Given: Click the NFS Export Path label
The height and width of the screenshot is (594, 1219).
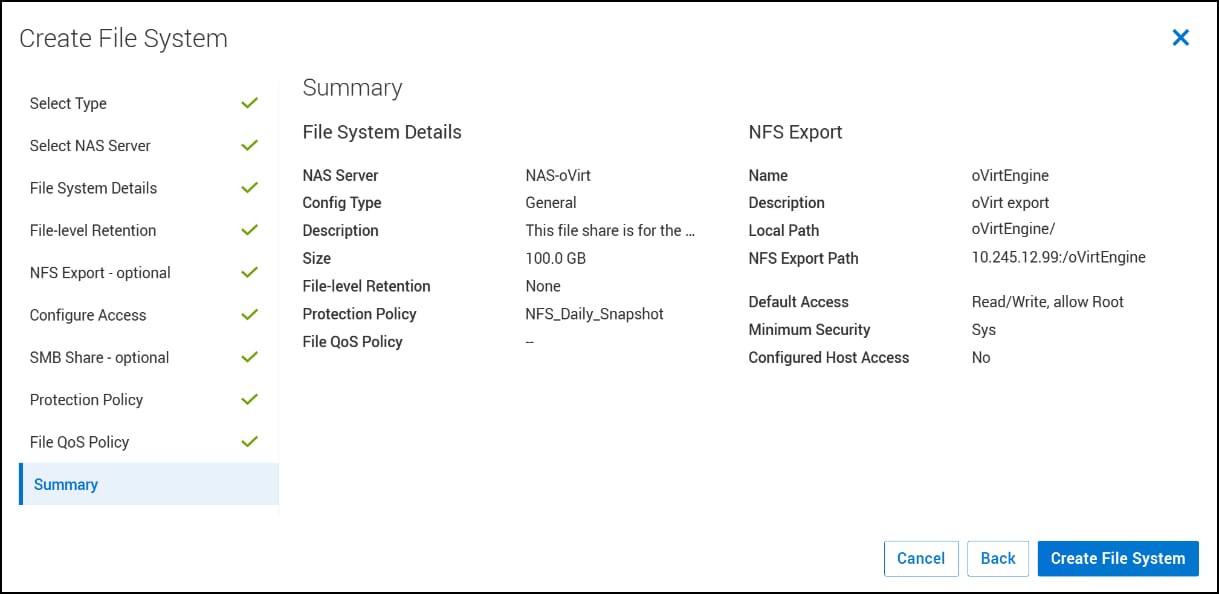Looking at the screenshot, I should pyautogui.click(x=803, y=258).
